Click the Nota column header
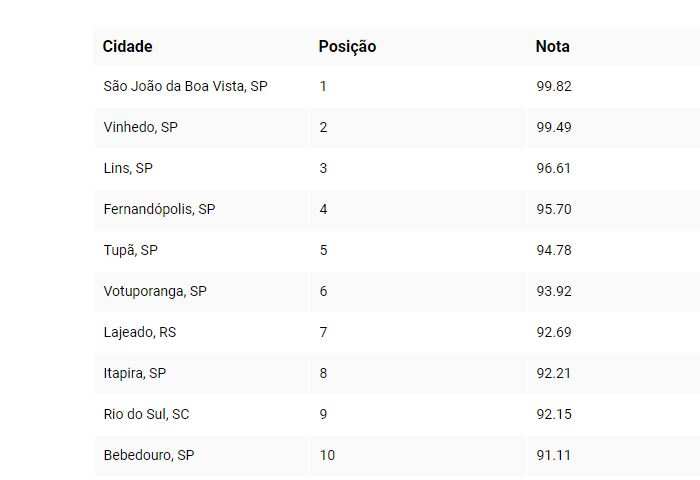The image size is (700, 480). pos(552,46)
